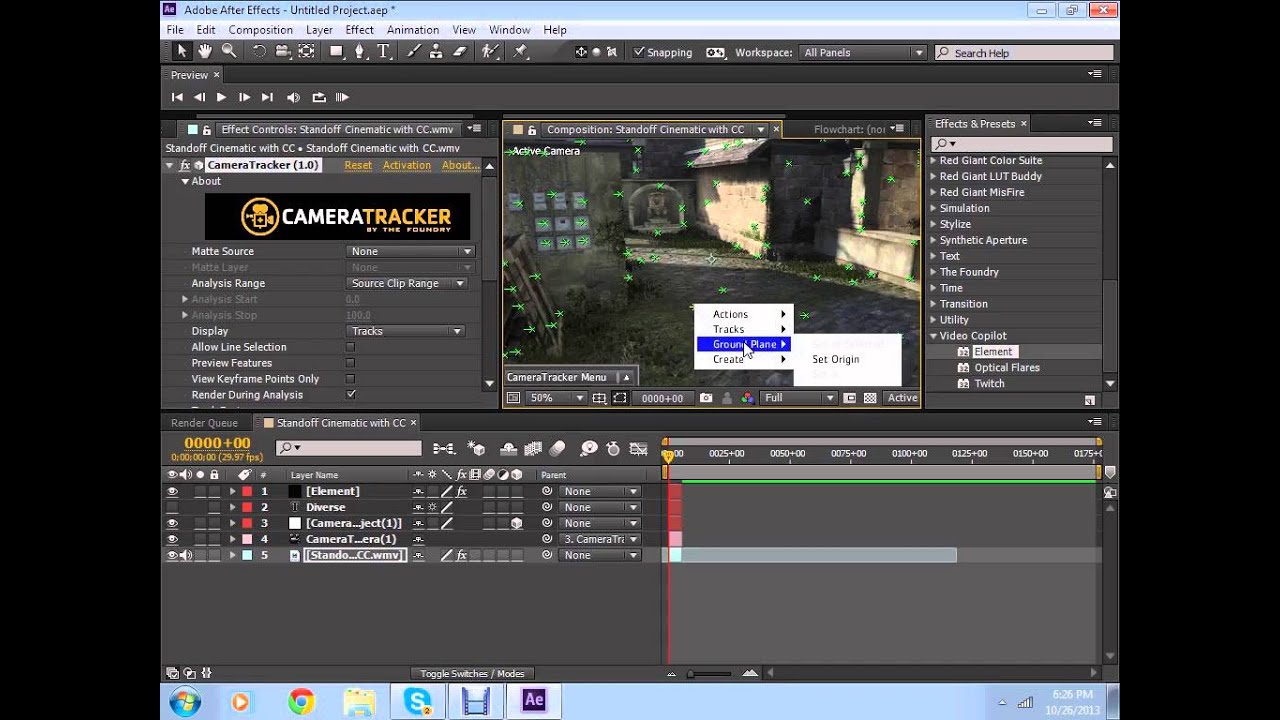Screen dimensions: 1280x720
Task: Toggle audio mute in Preview panel
Action: coord(293,97)
